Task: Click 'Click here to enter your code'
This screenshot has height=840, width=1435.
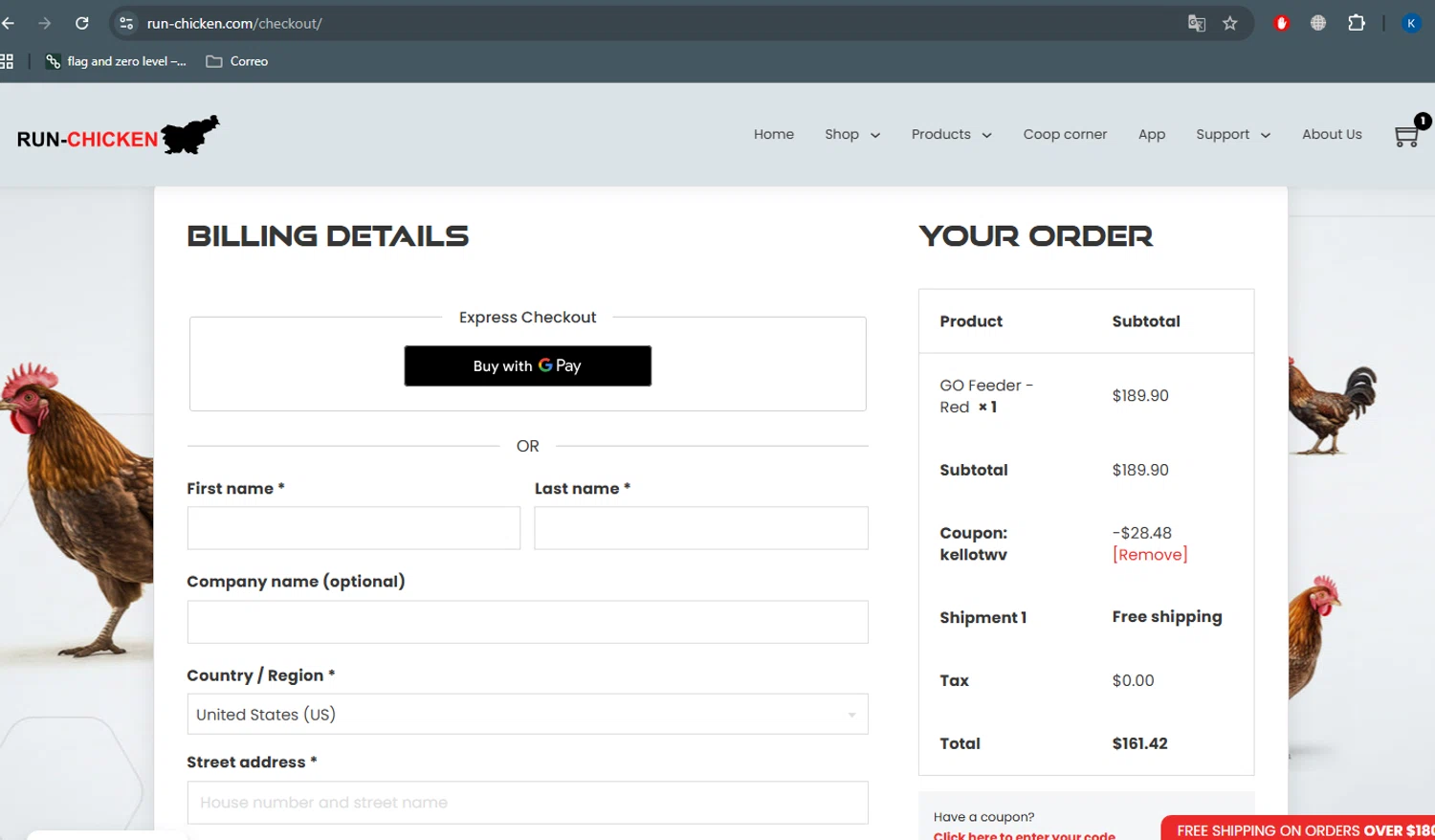Action: tap(1024, 834)
